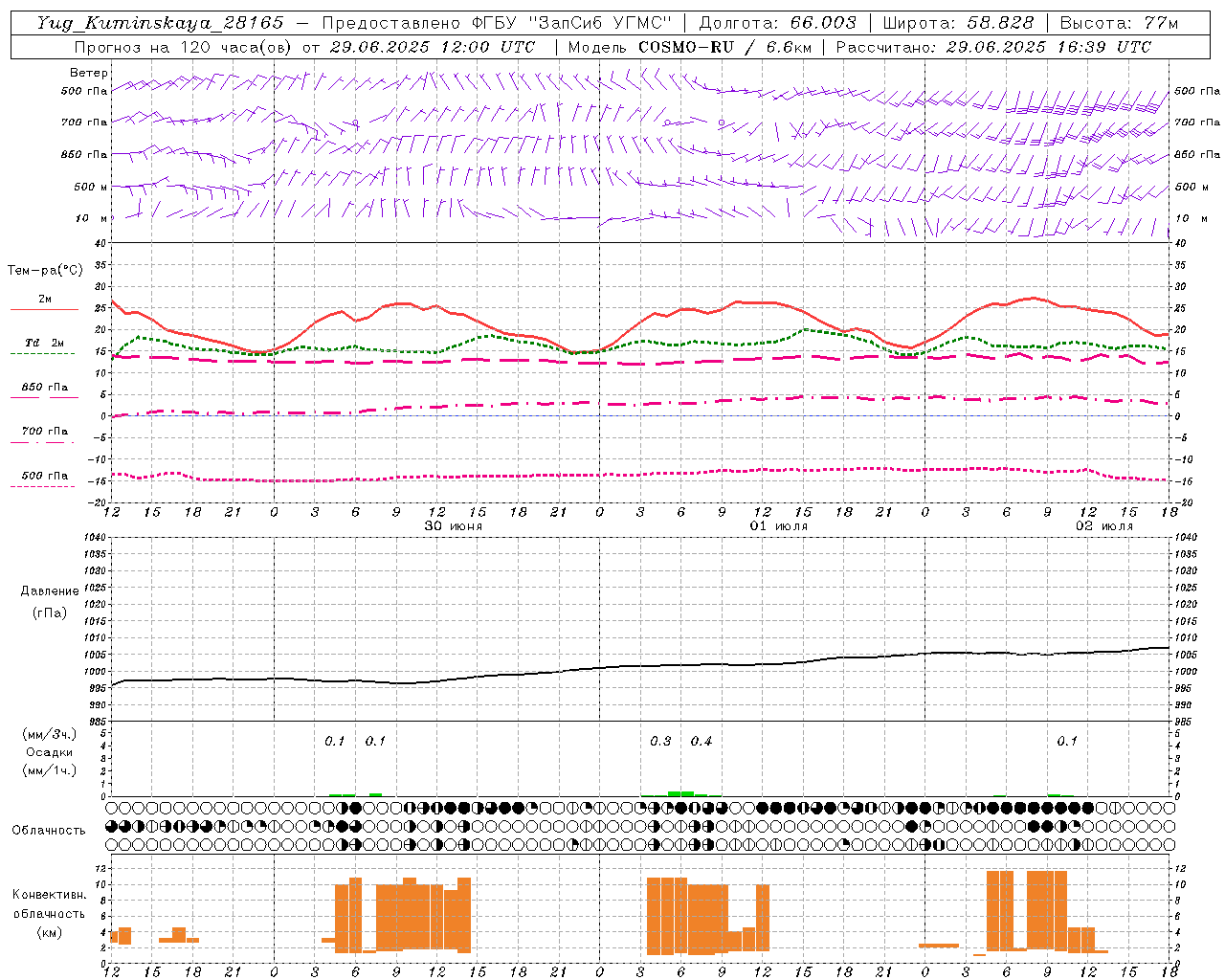Click the Широта: 58.828 value
Image resolution: width=1225 pixels, height=980 pixels.
click(958, 23)
